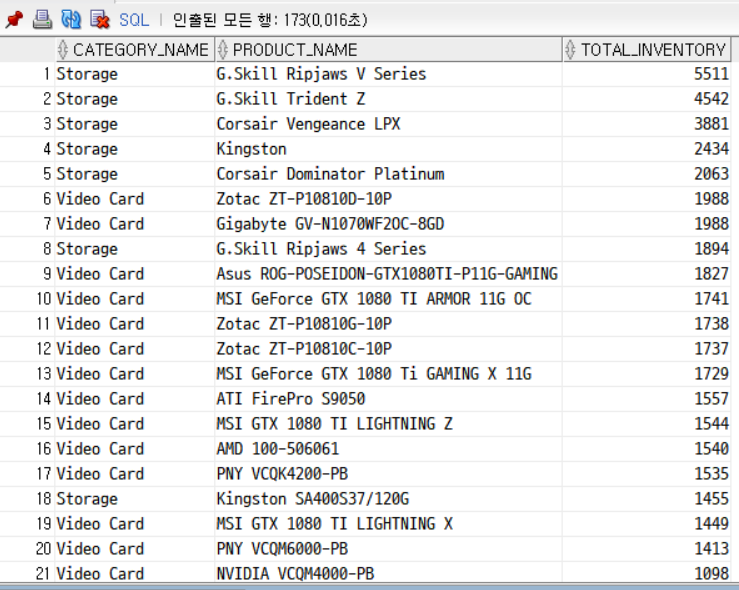Click inventory value 1540
This screenshot has height=590, width=739.
pos(711,449)
